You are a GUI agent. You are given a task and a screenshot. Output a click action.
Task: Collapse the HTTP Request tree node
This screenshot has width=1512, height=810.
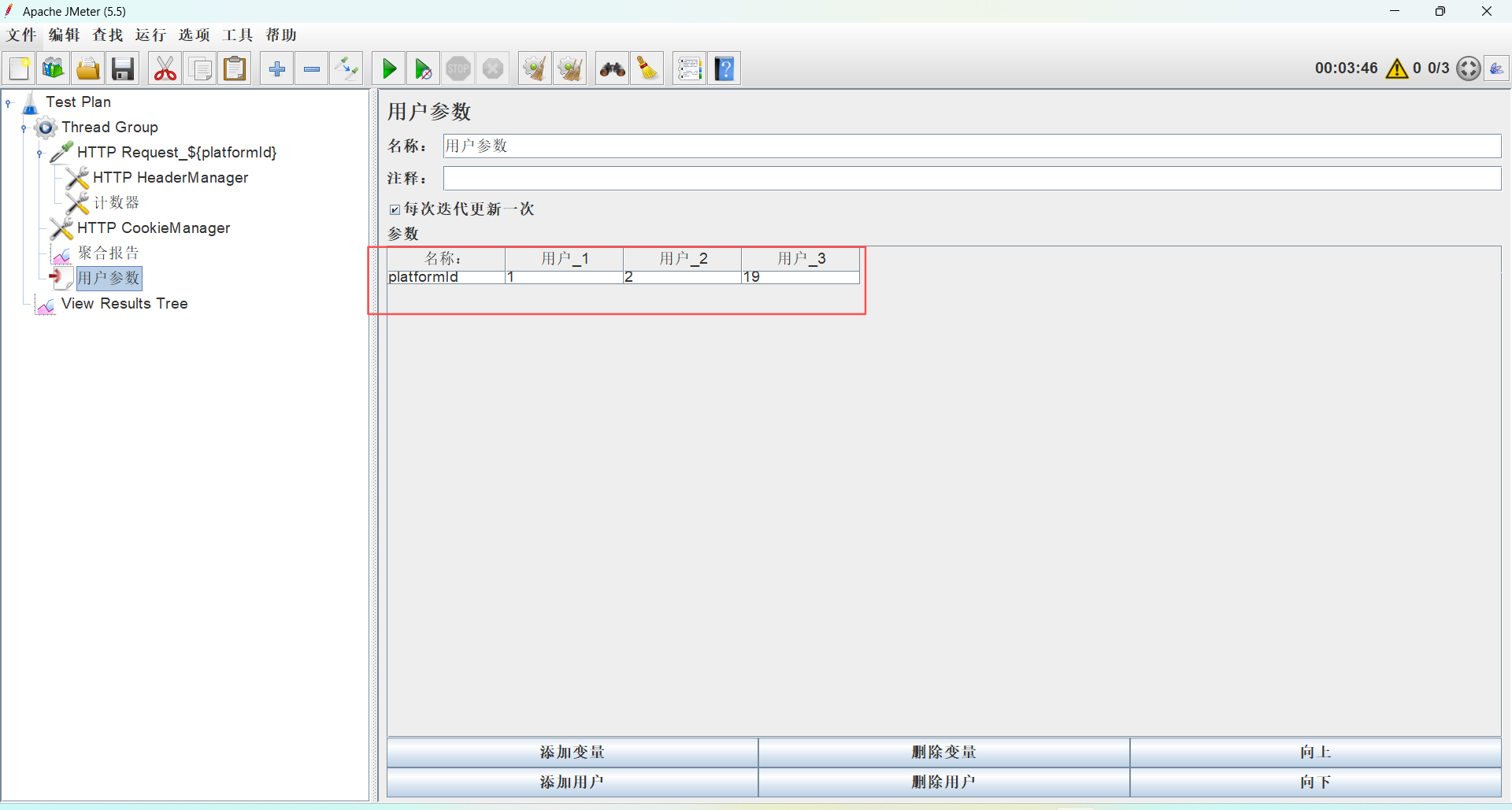(40, 153)
